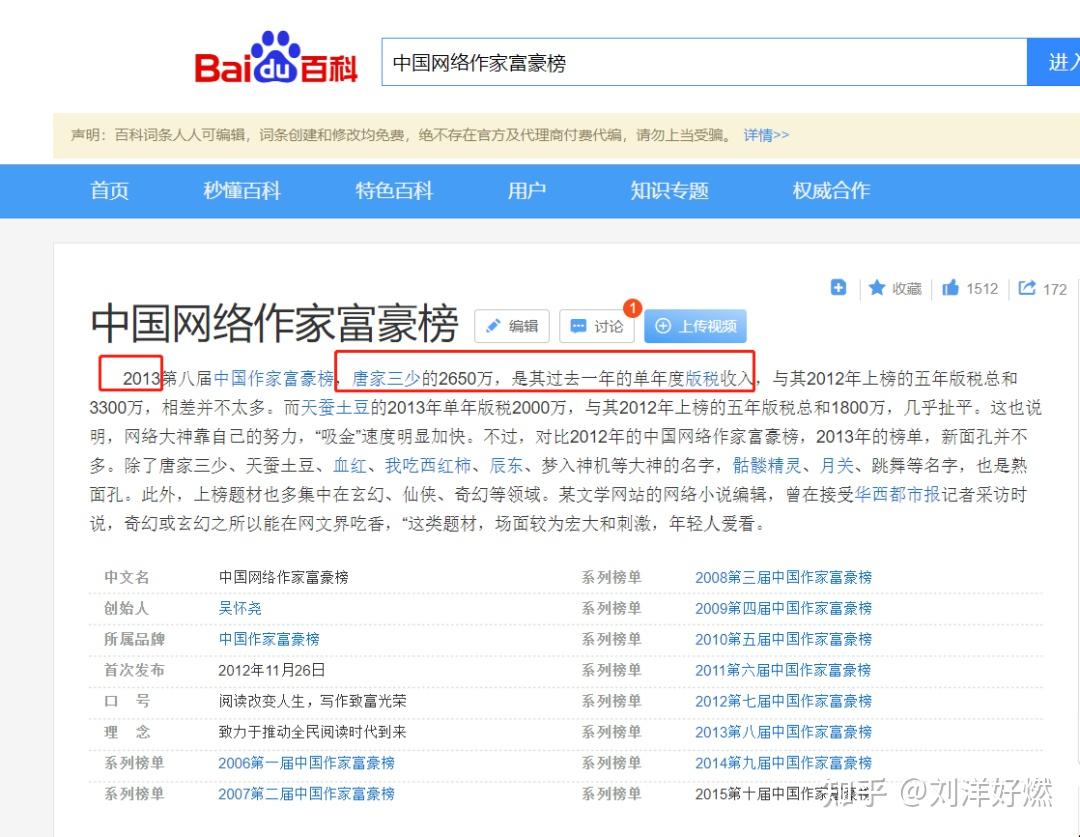Open the 详情>> link in the notice bar

764,134
